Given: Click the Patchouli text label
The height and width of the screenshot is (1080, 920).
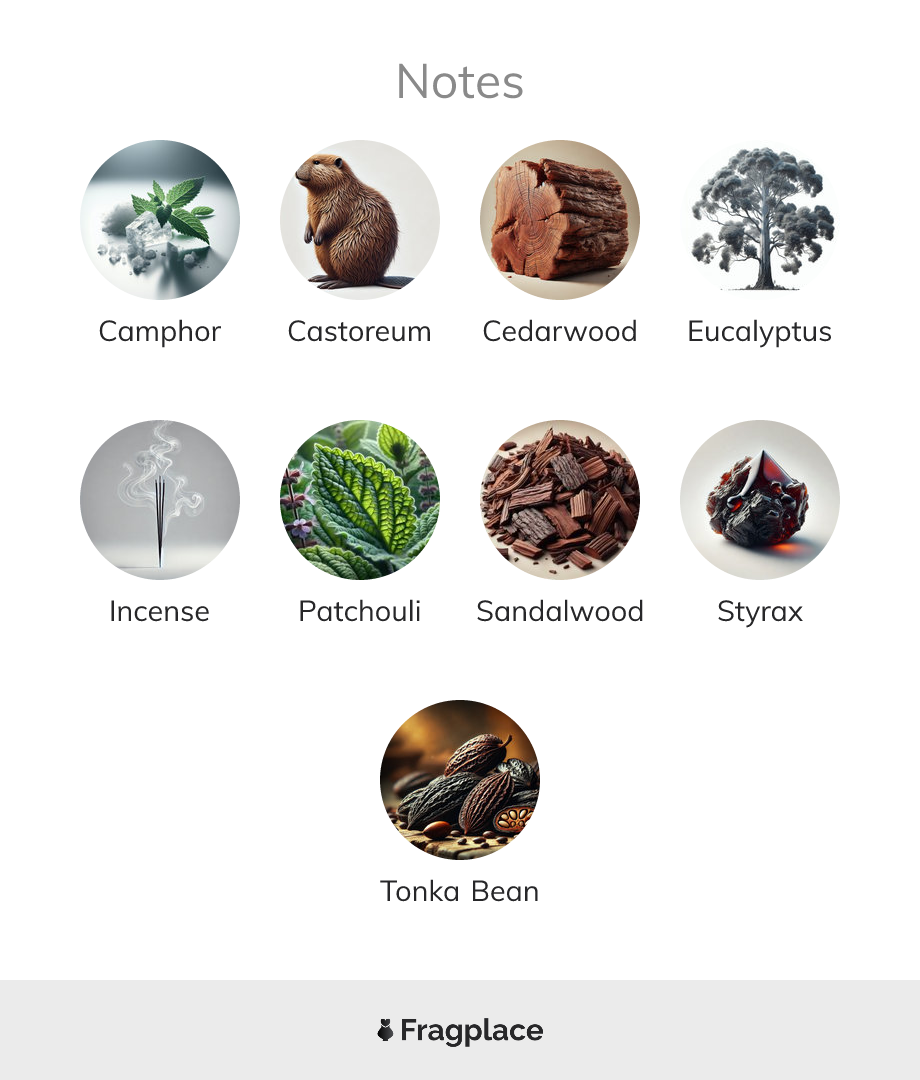Looking at the screenshot, I should click(359, 611).
